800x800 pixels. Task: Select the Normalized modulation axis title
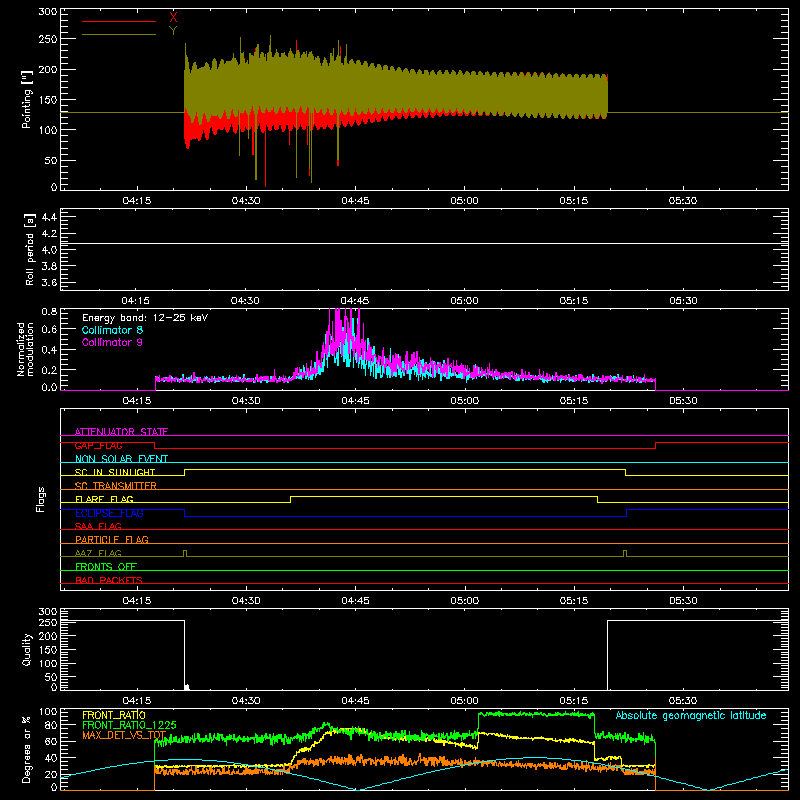tap(26, 349)
